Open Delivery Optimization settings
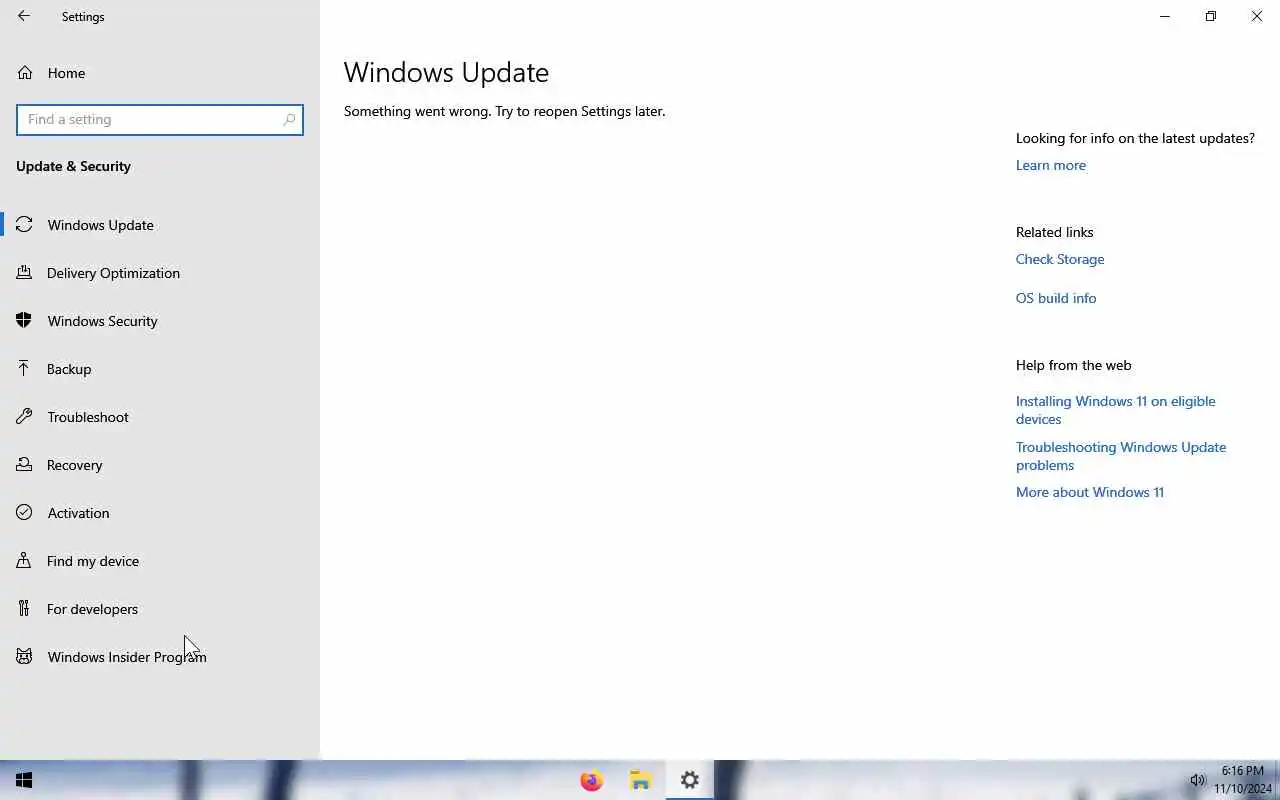This screenshot has height=800, width=1280. 160,273
